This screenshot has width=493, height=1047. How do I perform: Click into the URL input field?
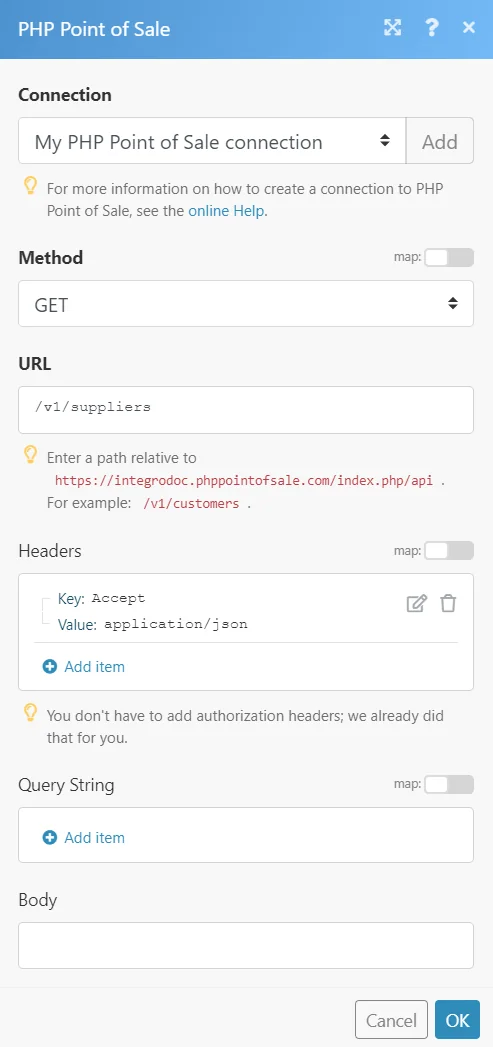pos(246,410)
